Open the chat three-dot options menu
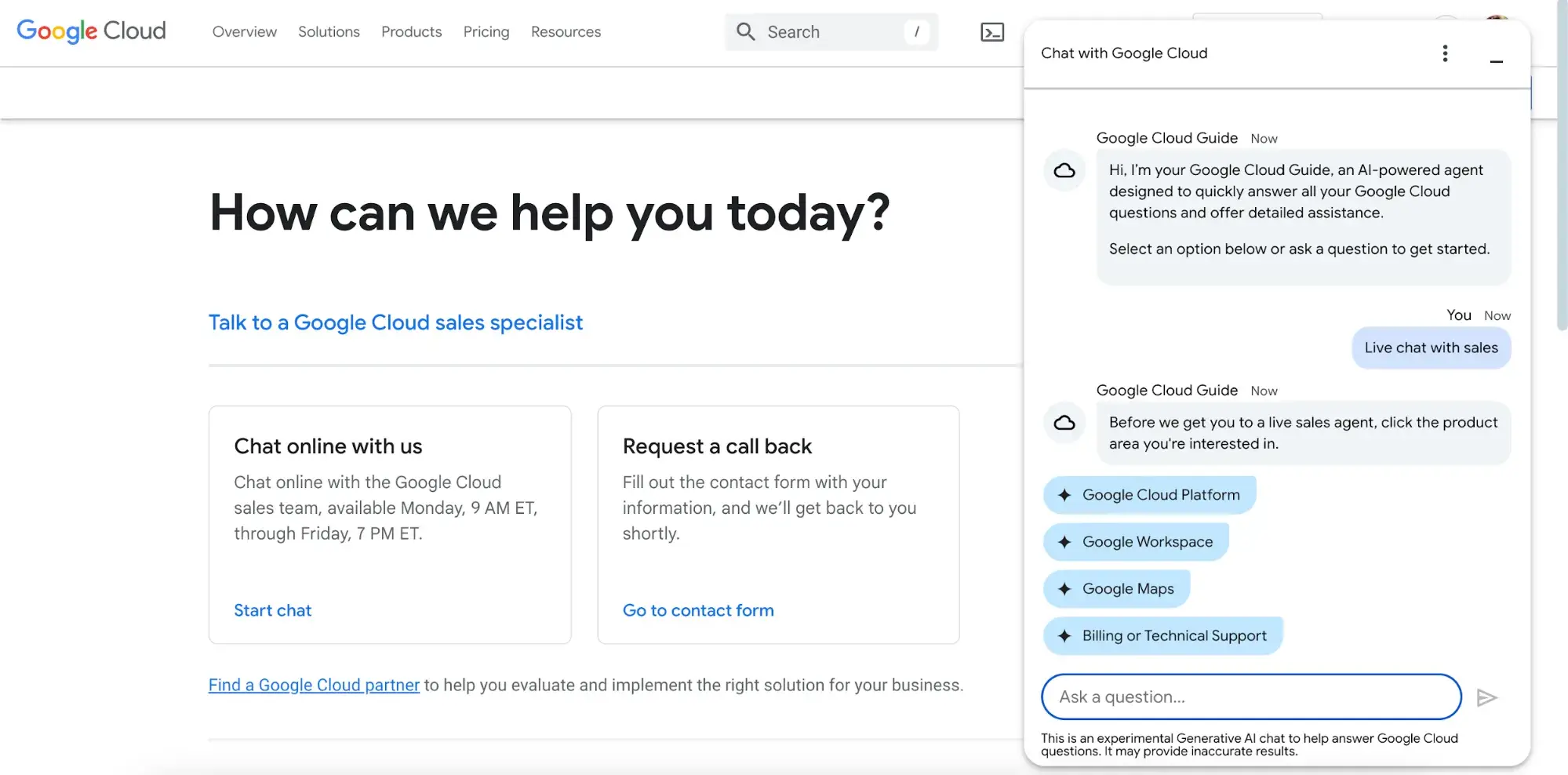This screenshot has width=1568, height=775. coord(1445,53)
